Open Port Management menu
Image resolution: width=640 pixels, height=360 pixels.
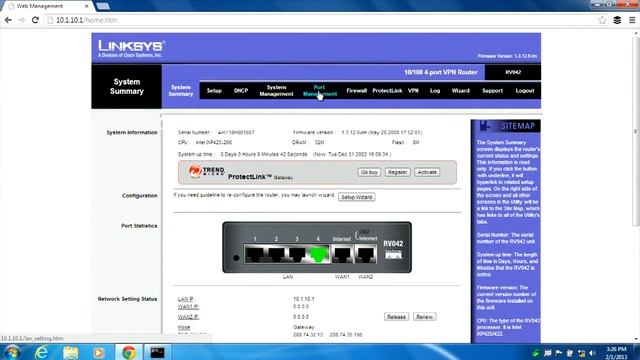[x=320, y=91]
